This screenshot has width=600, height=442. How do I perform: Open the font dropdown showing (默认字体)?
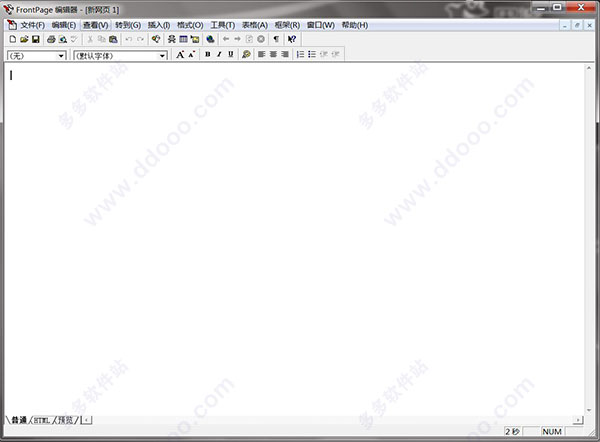coord(120,56)
